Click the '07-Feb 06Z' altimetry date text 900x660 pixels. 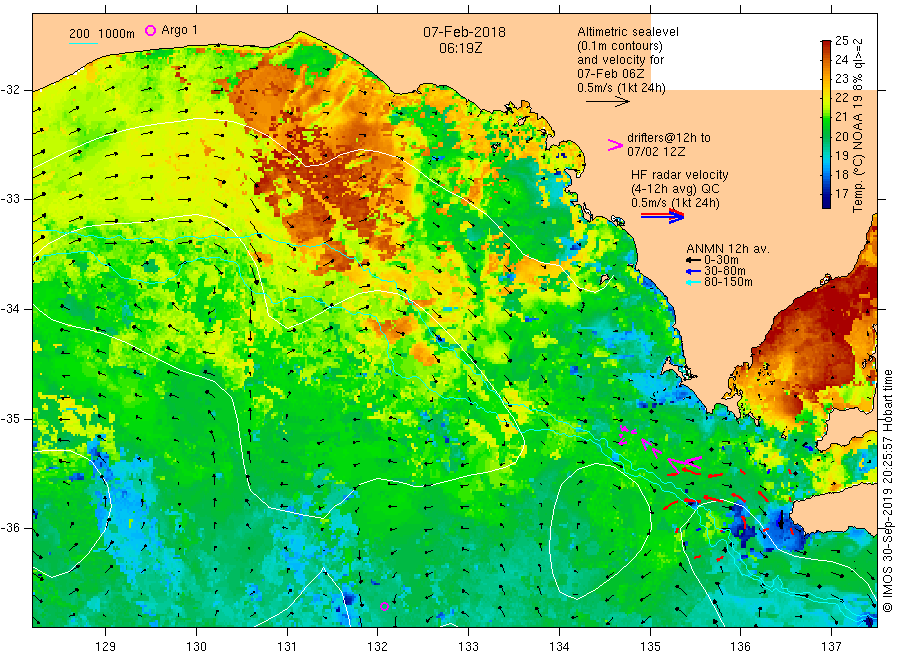click(x=611, y=73)
